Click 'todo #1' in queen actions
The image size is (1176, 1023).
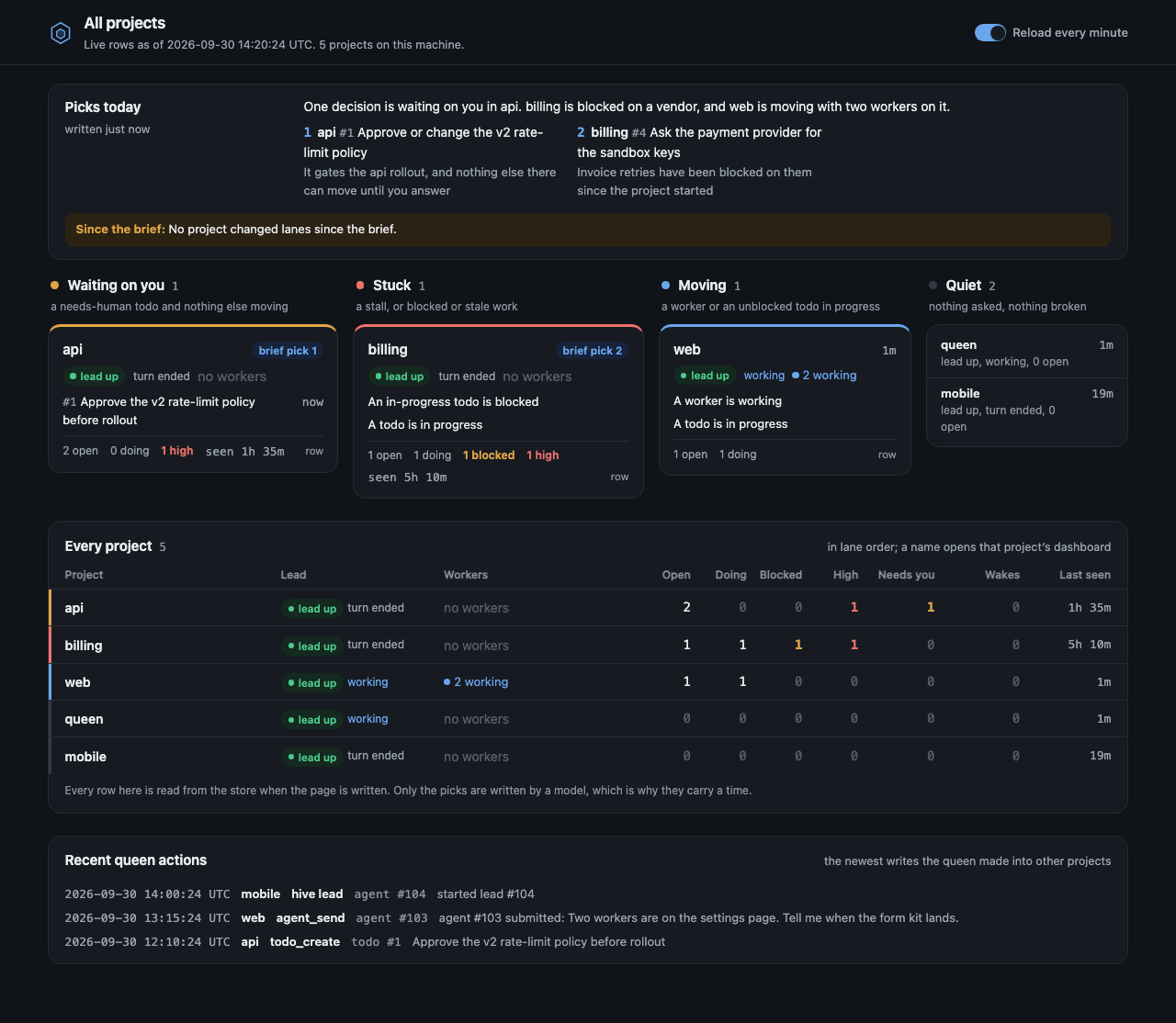(376, 942)
